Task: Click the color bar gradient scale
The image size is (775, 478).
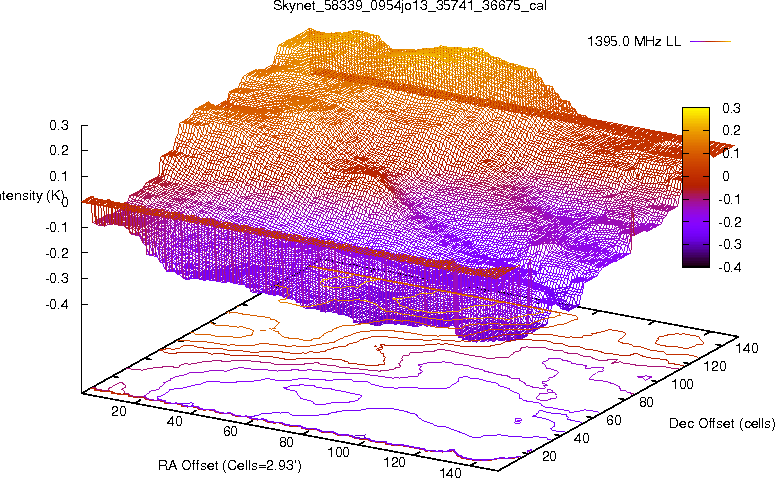Action: coord(695,187)
